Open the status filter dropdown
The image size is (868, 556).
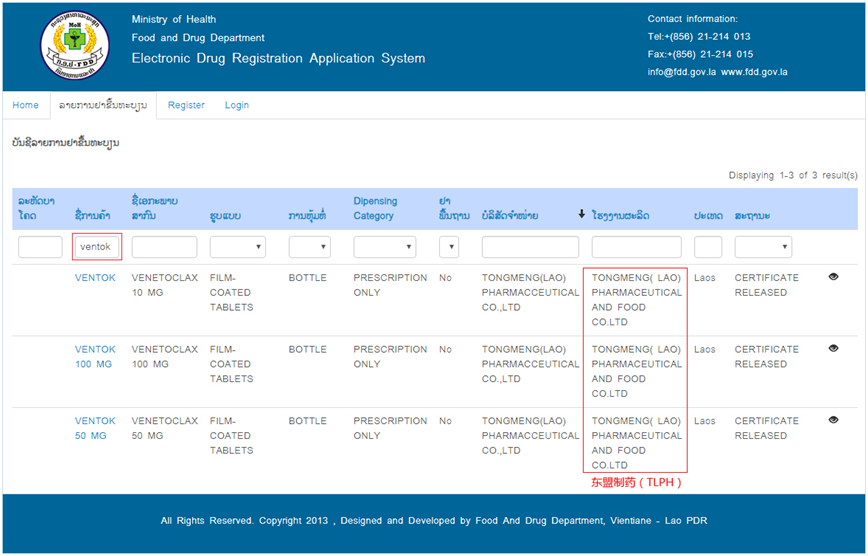tap(763, 247)
